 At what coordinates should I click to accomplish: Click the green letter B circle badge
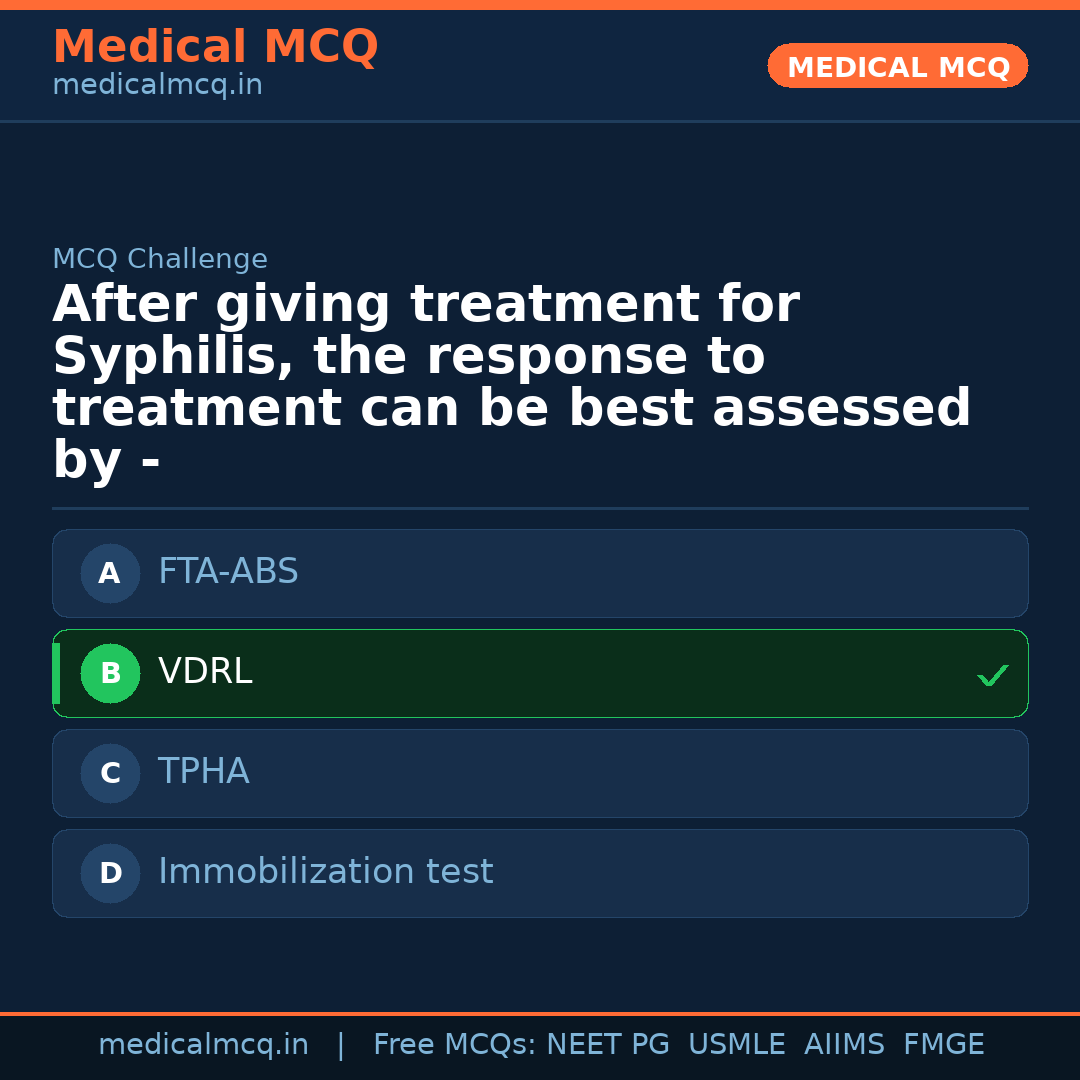(110, 673)
